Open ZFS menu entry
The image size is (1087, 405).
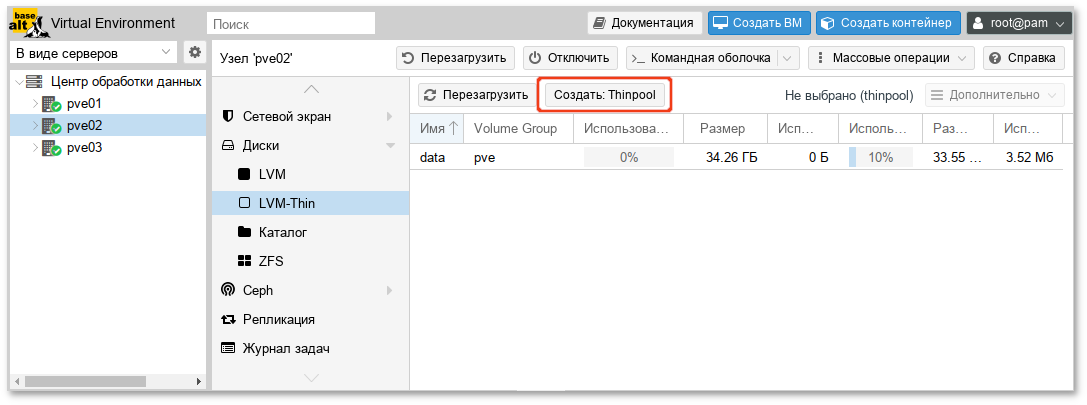point(311,261)
